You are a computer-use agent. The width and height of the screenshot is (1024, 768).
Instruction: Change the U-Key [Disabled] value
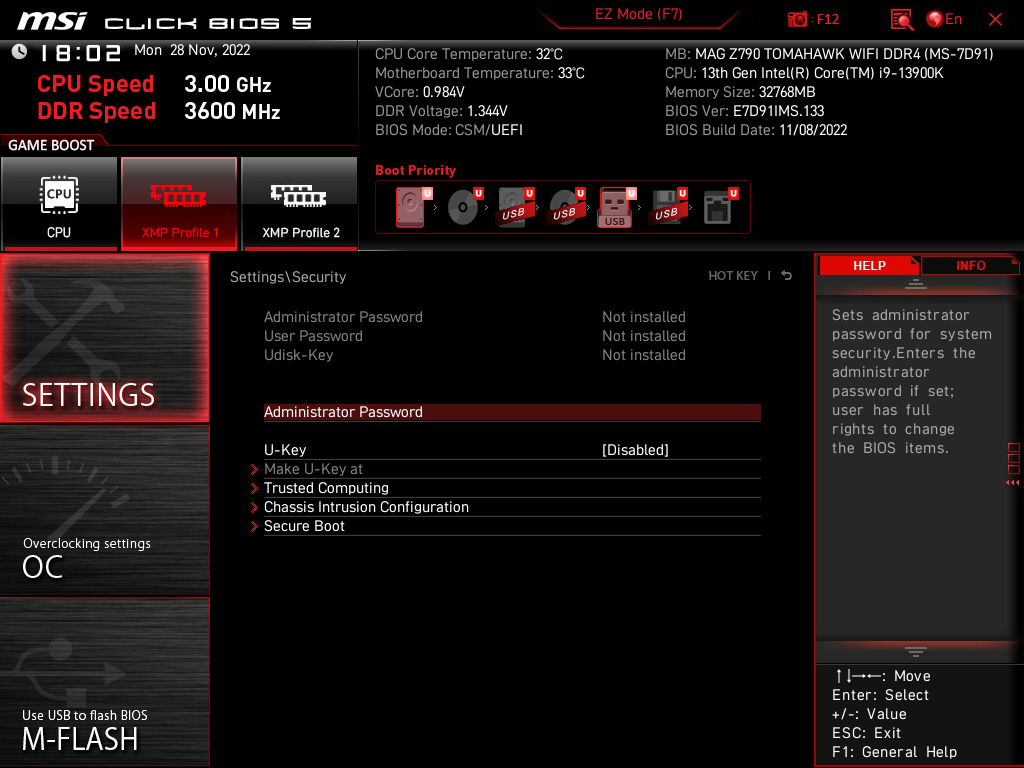click(x=635, y=450)
